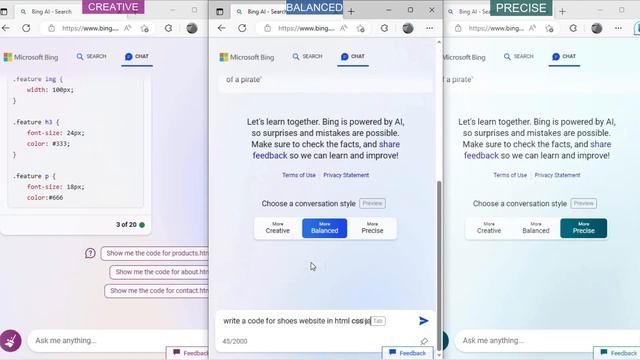The image size is (640, 360).
Task: Reload page in Balanced window
Action: point(242,28)
